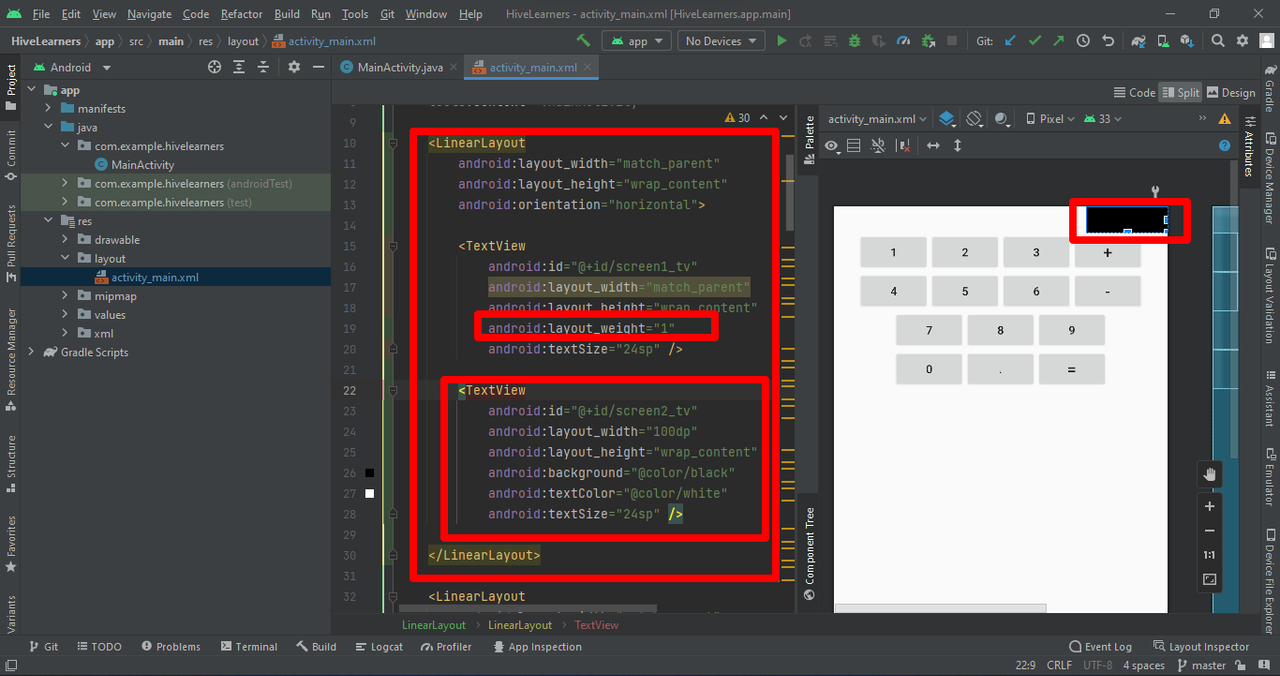Open Project panel options gear

coord(294,67)
